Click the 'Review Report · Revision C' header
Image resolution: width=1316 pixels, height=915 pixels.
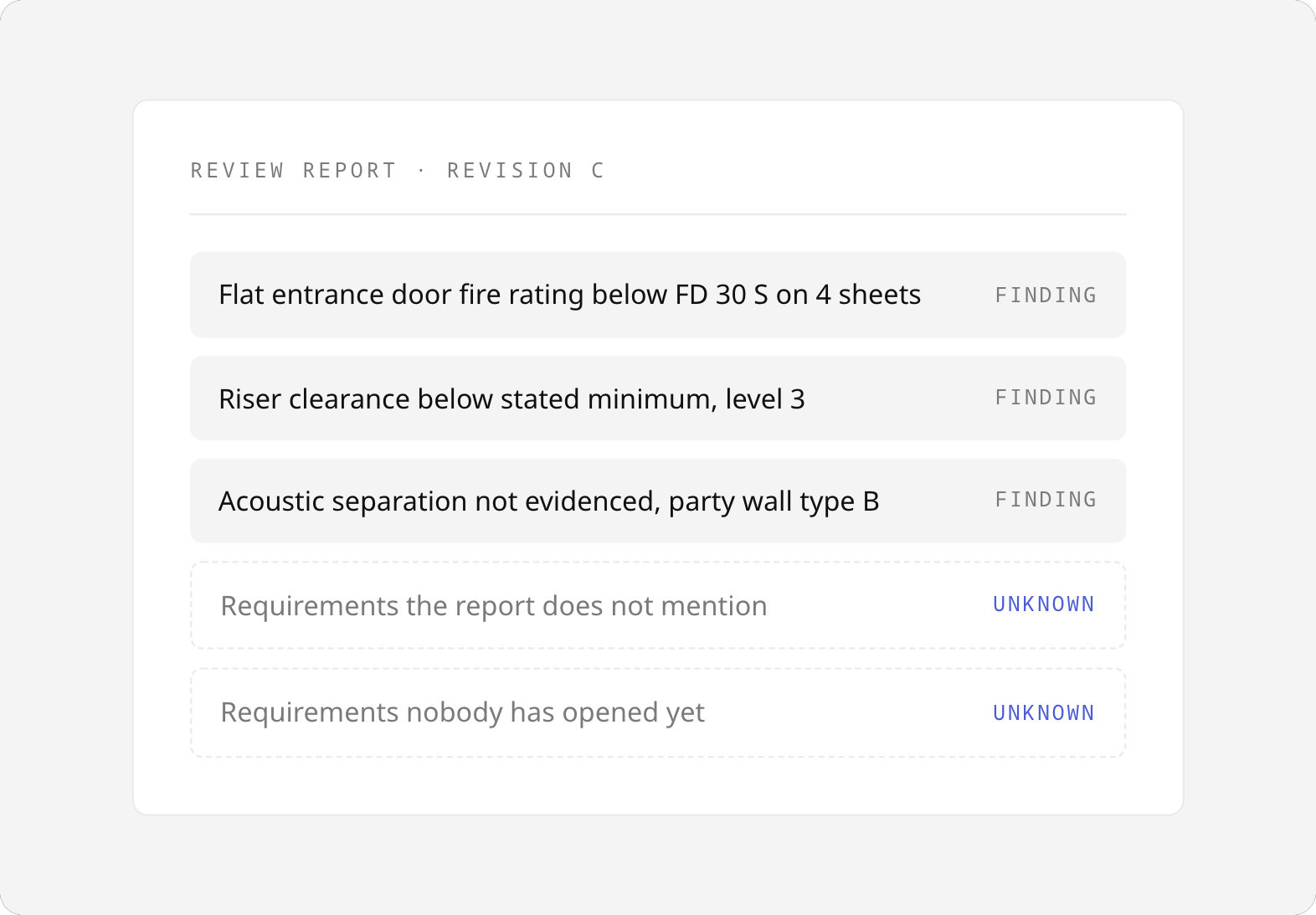[x=397, y=171]
